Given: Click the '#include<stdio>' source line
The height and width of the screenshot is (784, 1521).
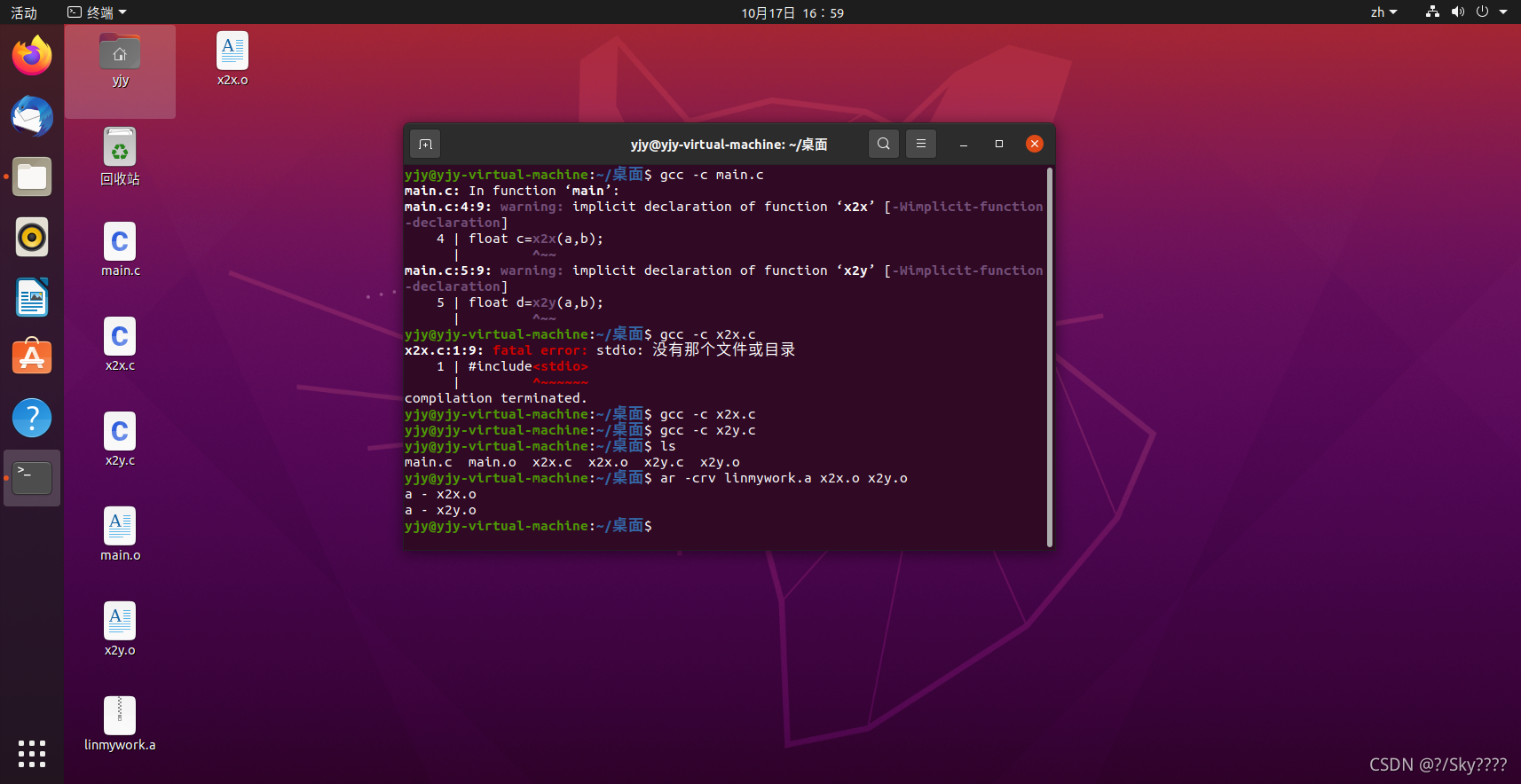Looking at the screenshot, I should click(x=528, y=366).
